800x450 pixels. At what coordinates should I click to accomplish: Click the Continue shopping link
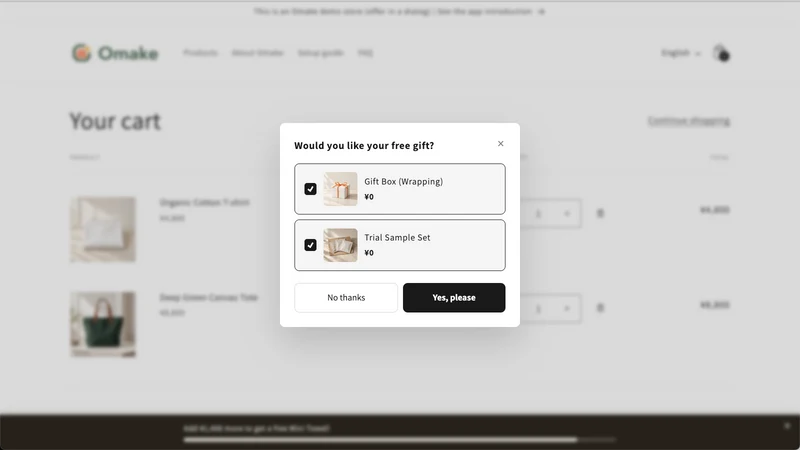coord(689,121)
